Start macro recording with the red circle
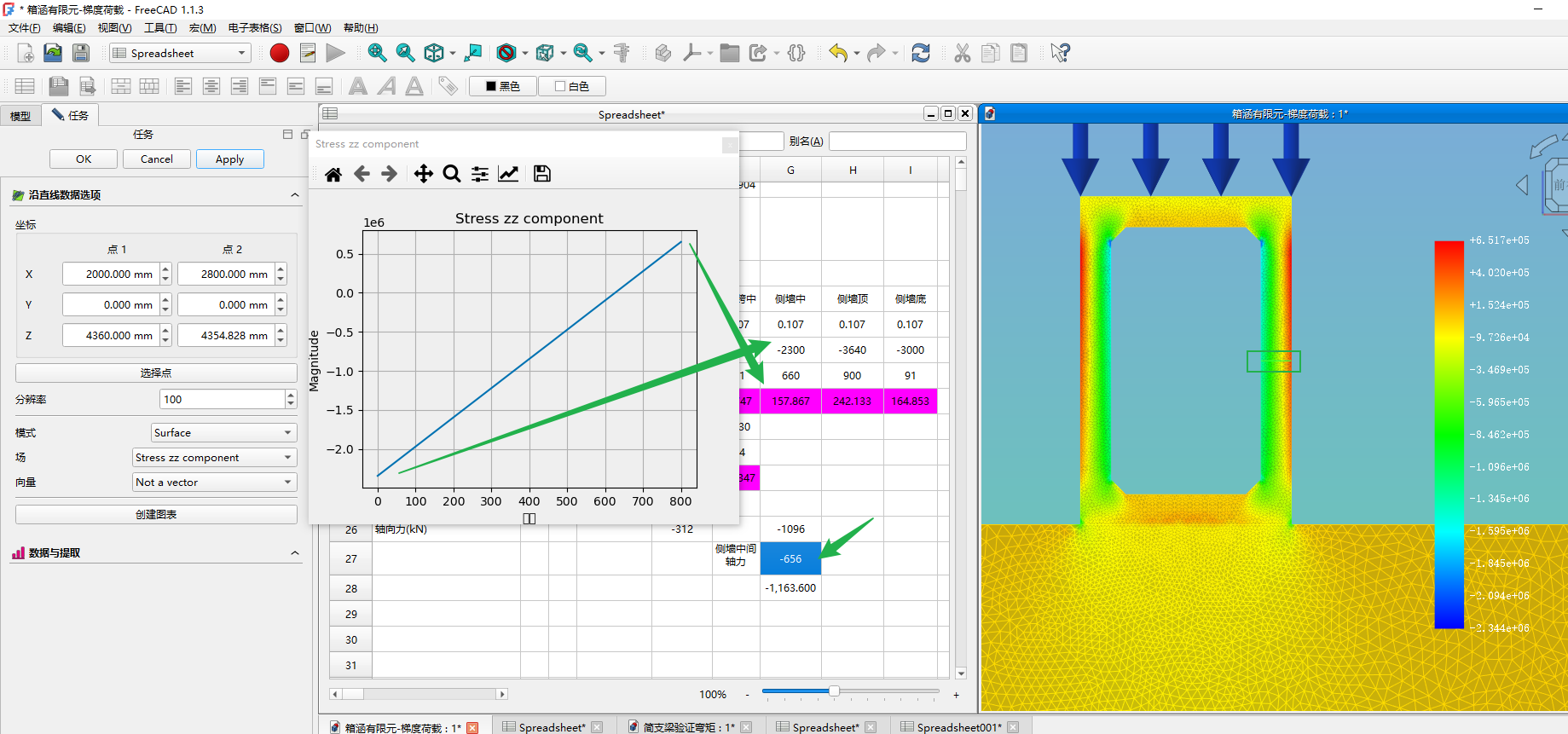Image resolution: width=1568 pixels, height=734 pixels. click(280, 53)
